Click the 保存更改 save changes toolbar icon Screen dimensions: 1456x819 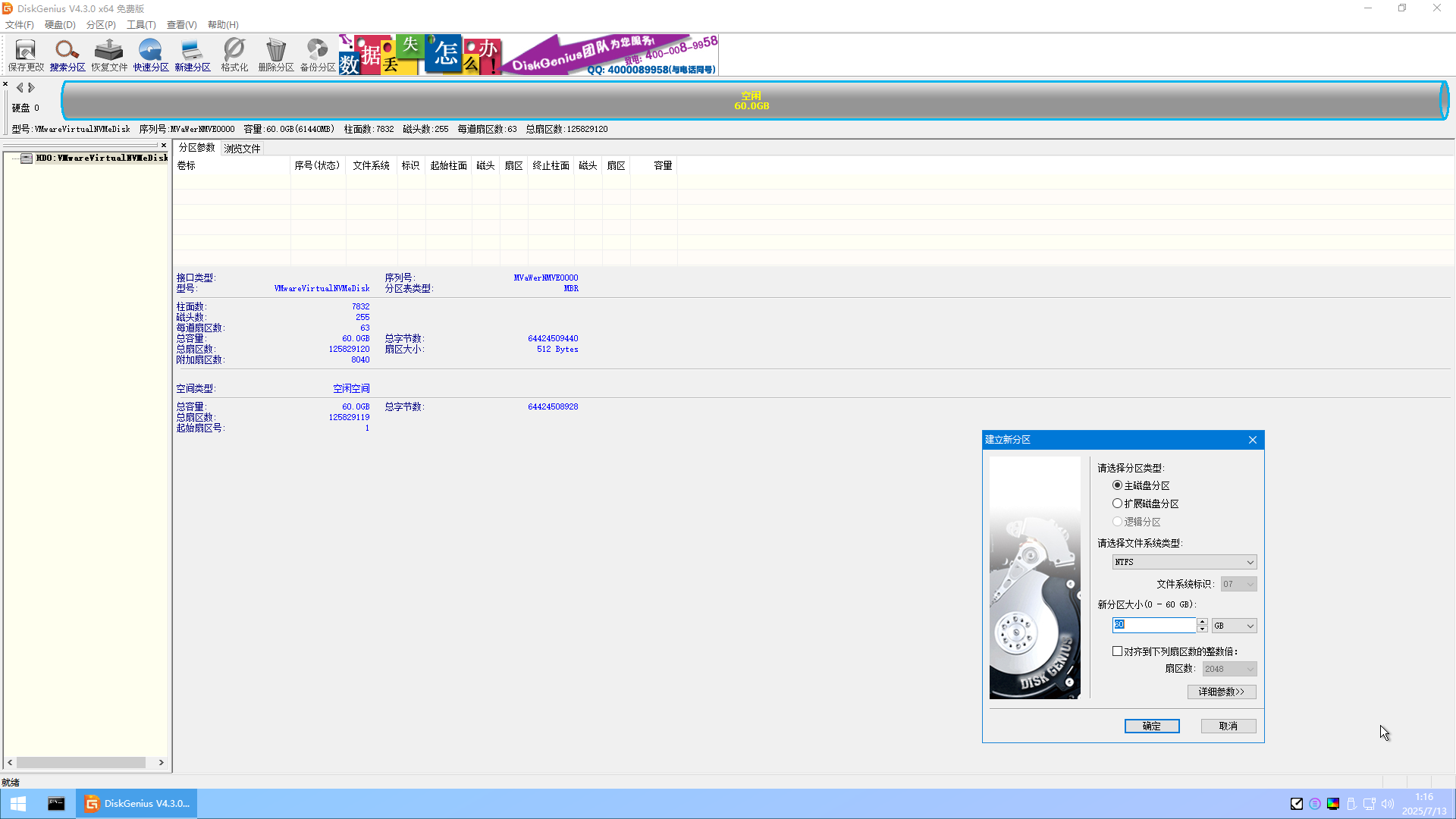coord(26,55)
